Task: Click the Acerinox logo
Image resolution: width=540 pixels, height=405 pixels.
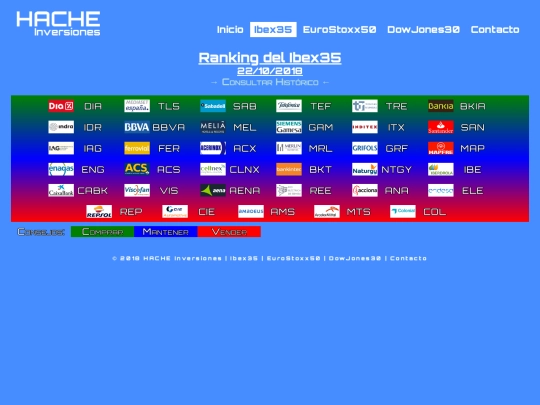Action: pyautogui.click(x=213, y=148)
